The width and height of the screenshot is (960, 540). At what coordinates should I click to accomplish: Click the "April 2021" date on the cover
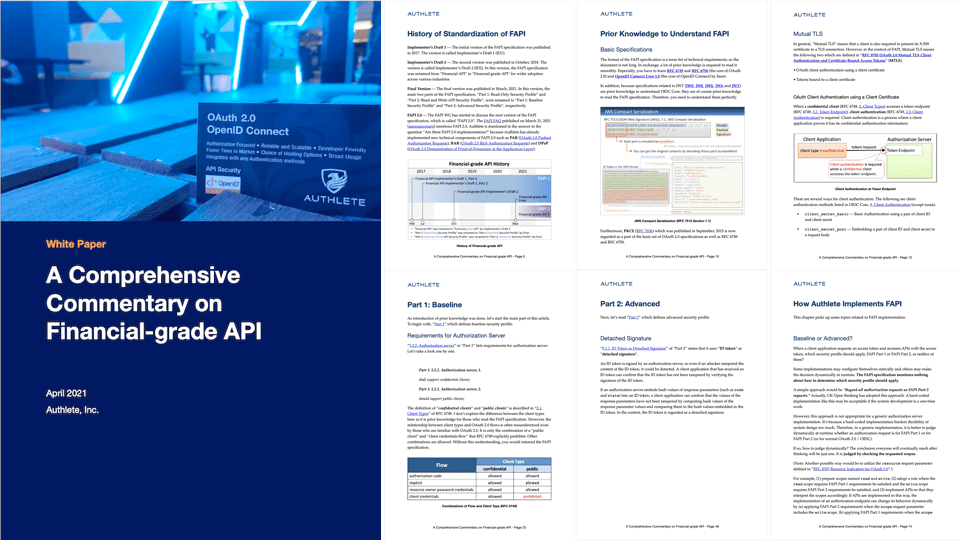pos(66,393)
